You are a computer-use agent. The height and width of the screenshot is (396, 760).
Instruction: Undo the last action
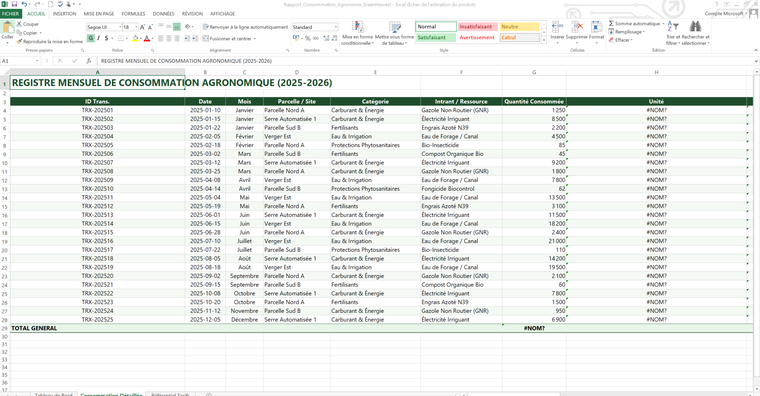[x=24, y=4]
